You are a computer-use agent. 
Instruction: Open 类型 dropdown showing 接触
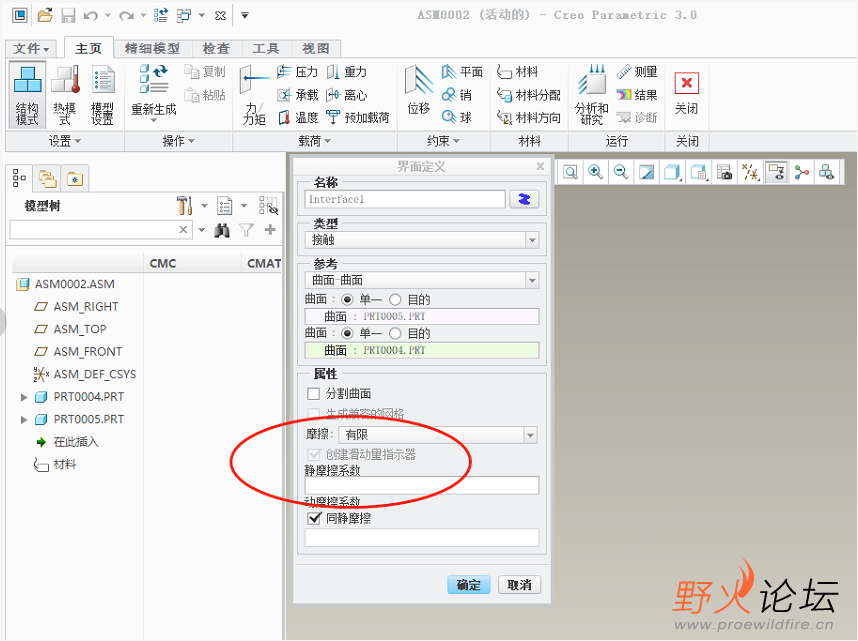[x=421, y=240]
